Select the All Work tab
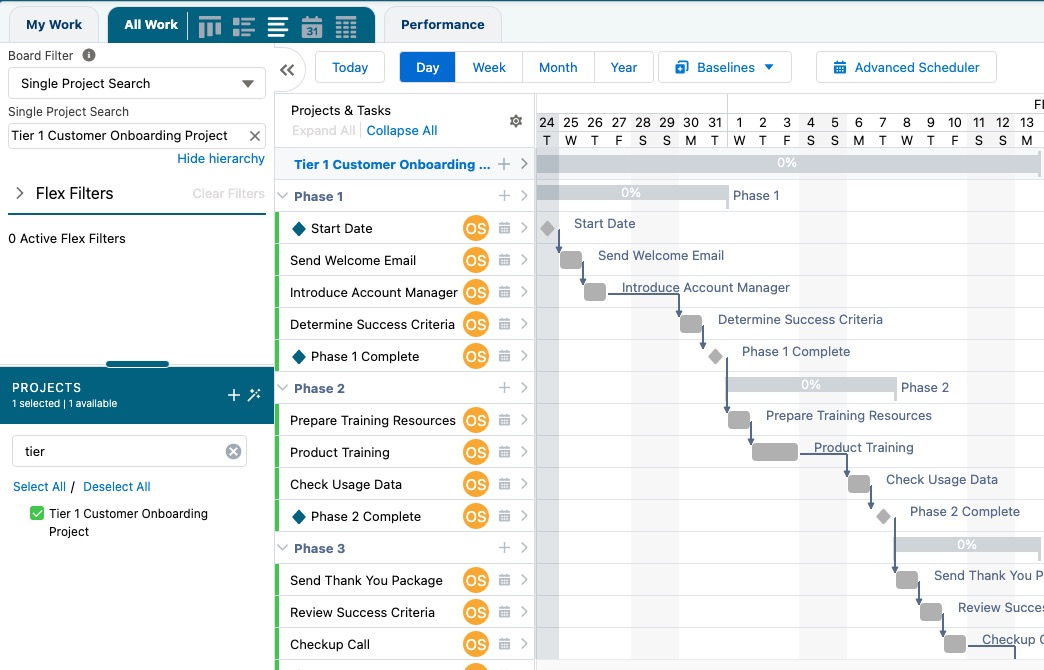1044x670 pixels. pyautogui.click(x=151, y=25)
